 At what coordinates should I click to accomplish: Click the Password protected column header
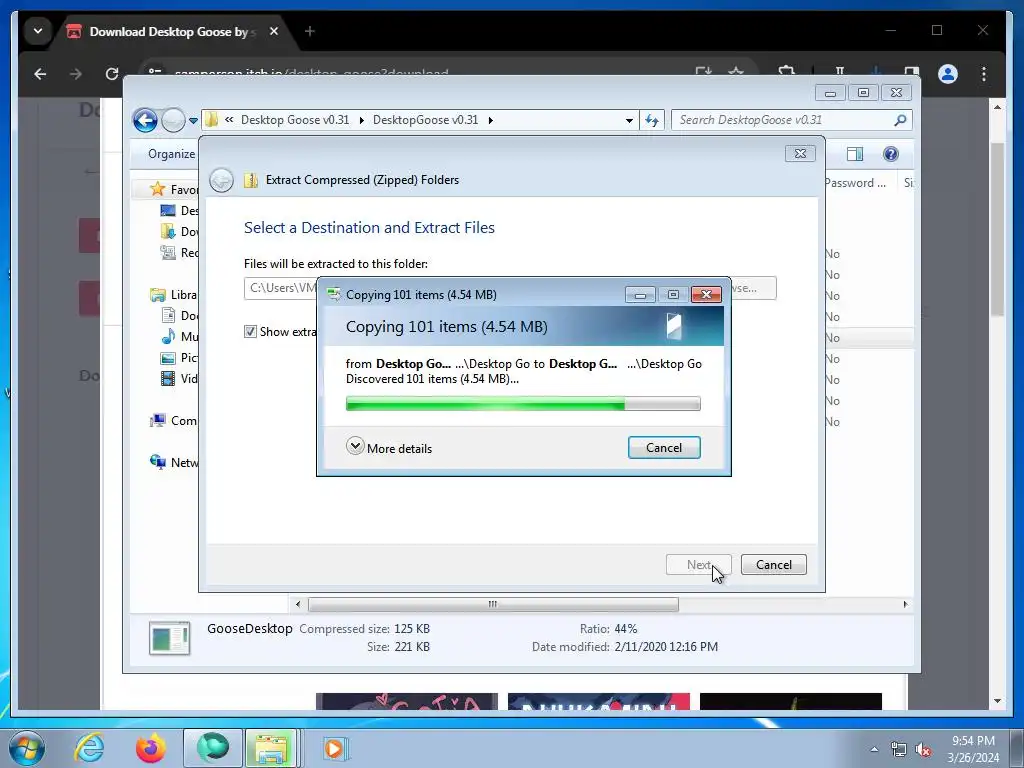(858, 183)
